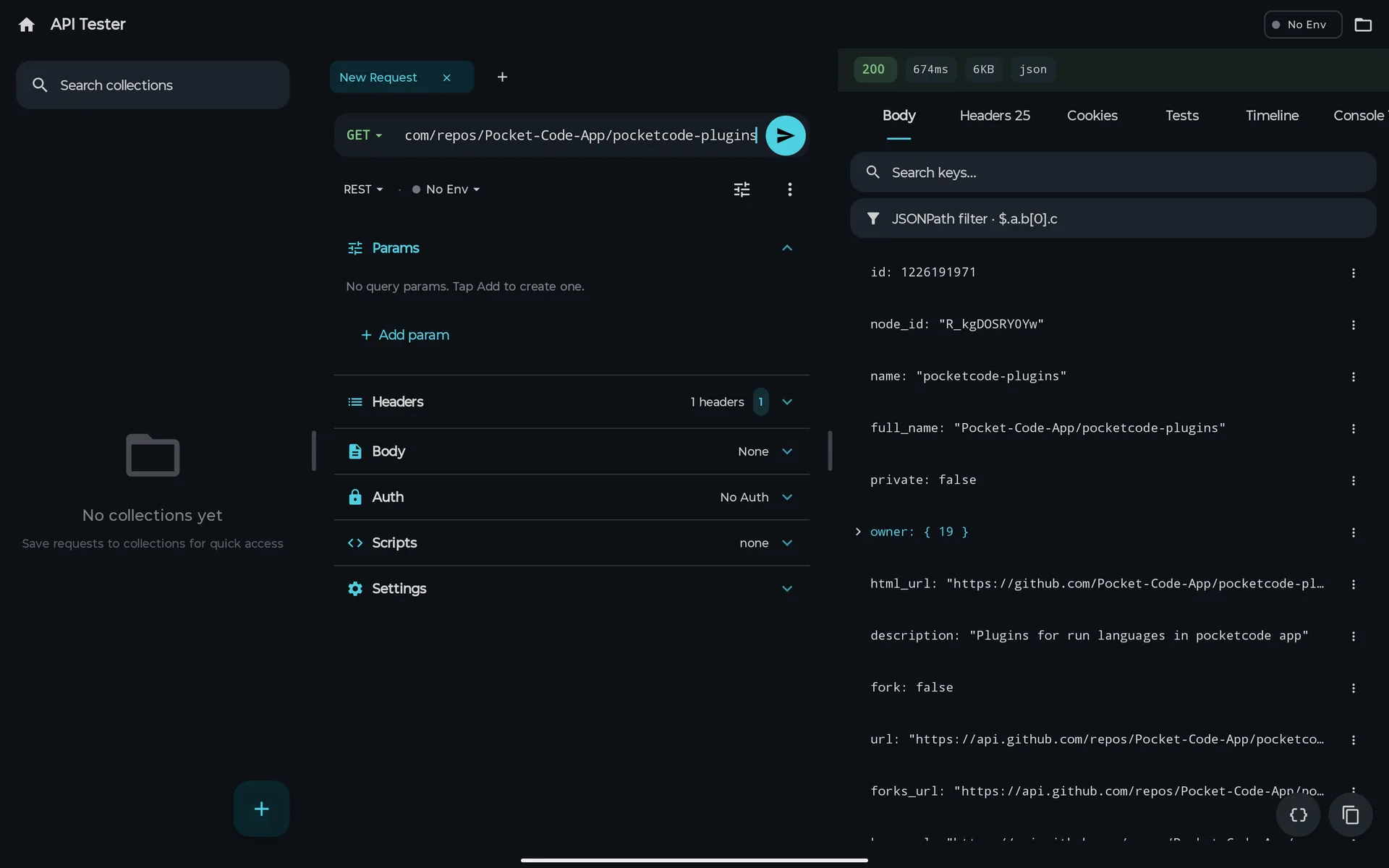The width and height of the screenshot is (1389, 868).
Task: Toggle raw JSON view braces button
Action: coord(1298,815)
